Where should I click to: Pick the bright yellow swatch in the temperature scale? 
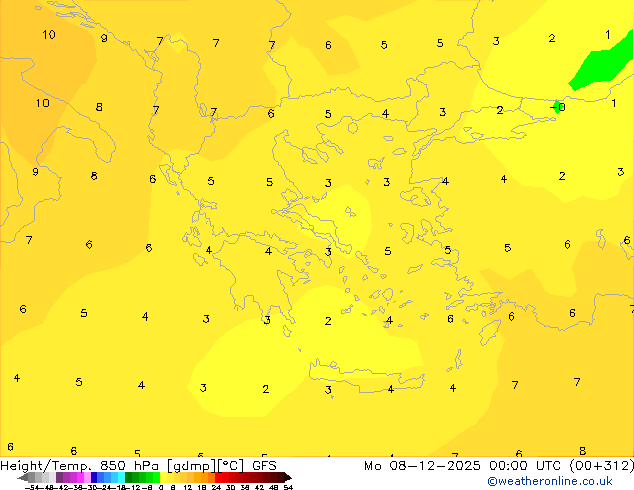[x=163, y=477]
